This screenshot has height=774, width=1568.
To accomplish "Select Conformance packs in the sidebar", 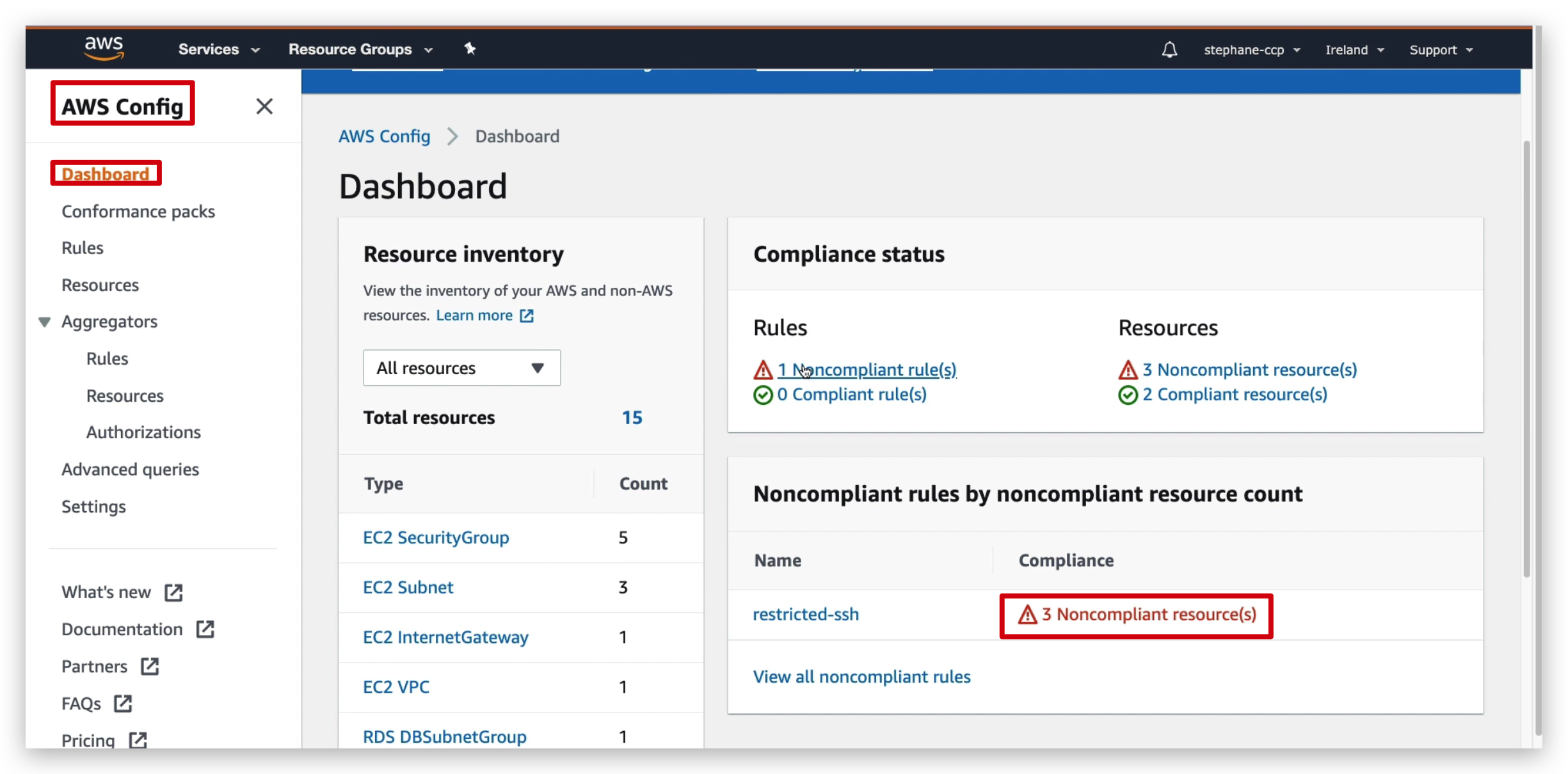I will [138, 211].
